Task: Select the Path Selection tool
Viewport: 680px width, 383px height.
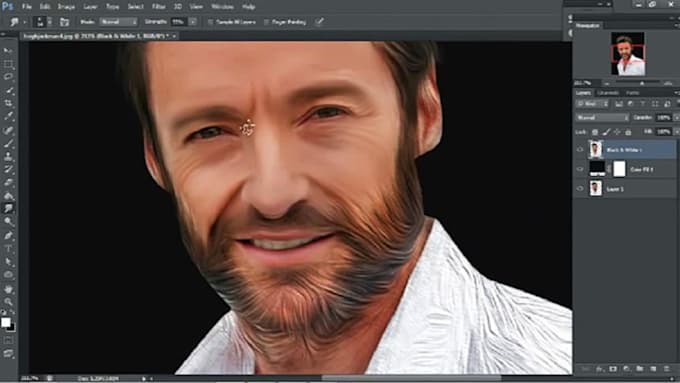Action: [8, 262]
